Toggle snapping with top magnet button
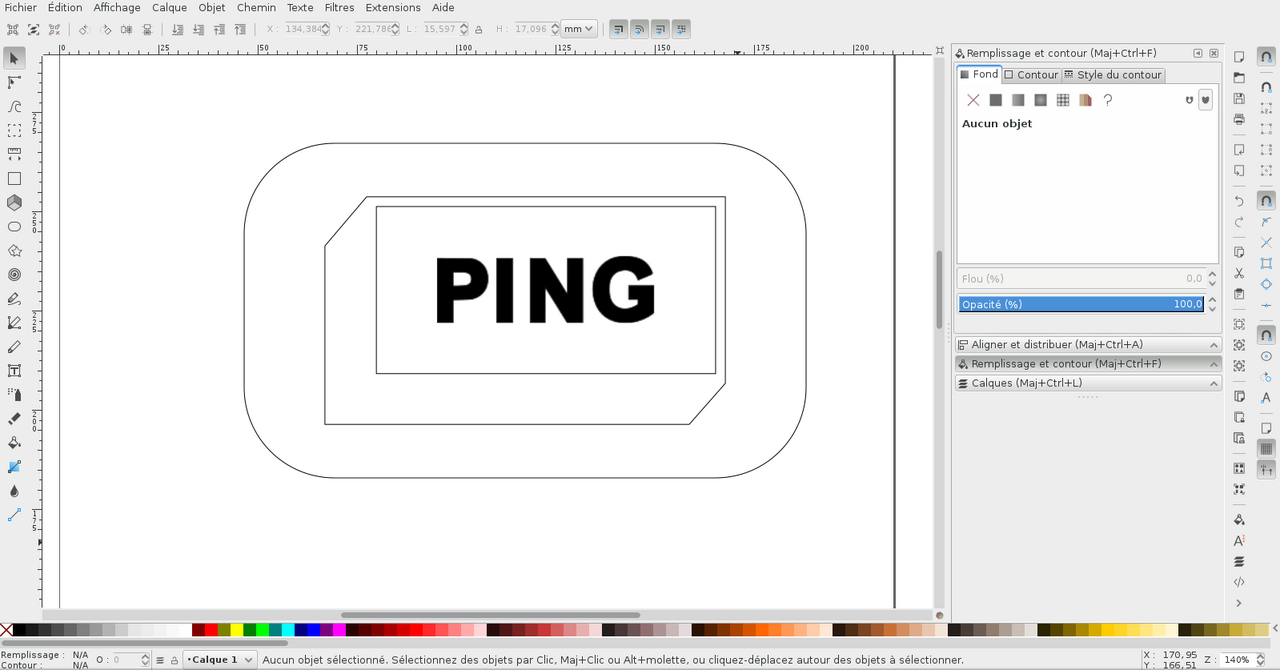 [1266, 58]
